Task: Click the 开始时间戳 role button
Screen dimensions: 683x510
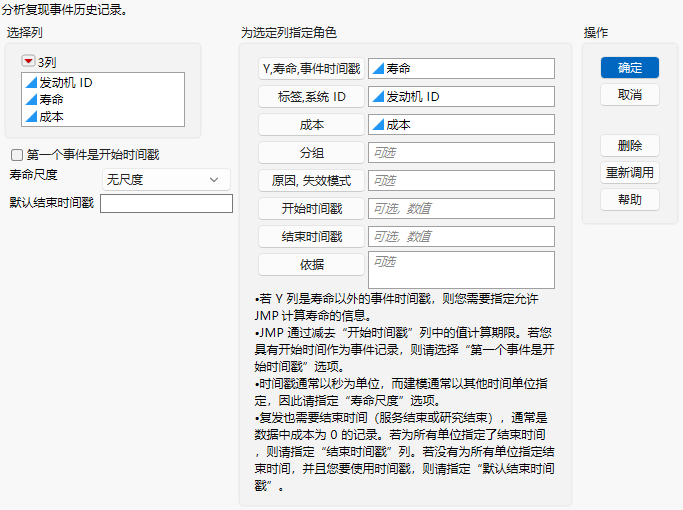Action: 311,208
